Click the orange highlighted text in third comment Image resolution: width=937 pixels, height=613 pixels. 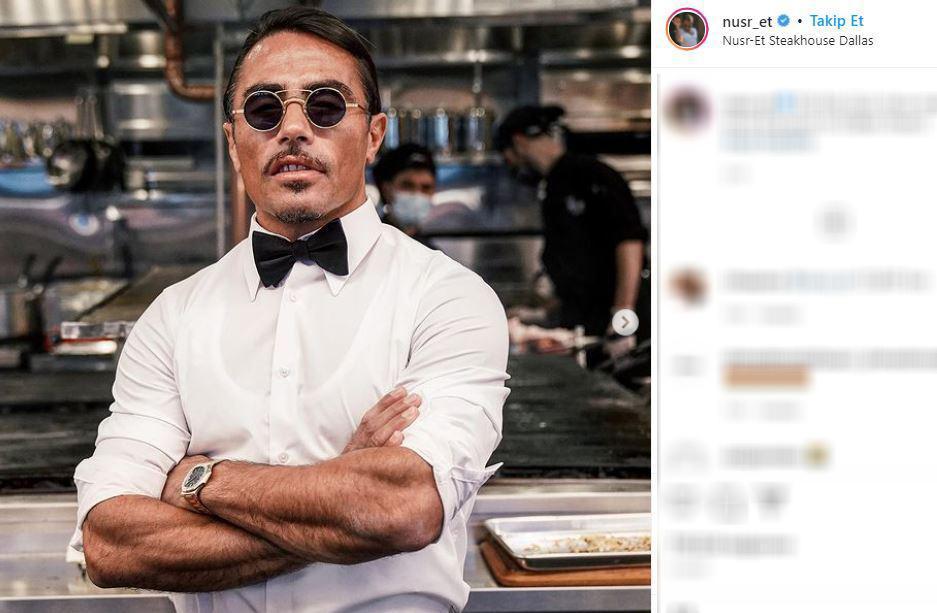pos(766,376)
